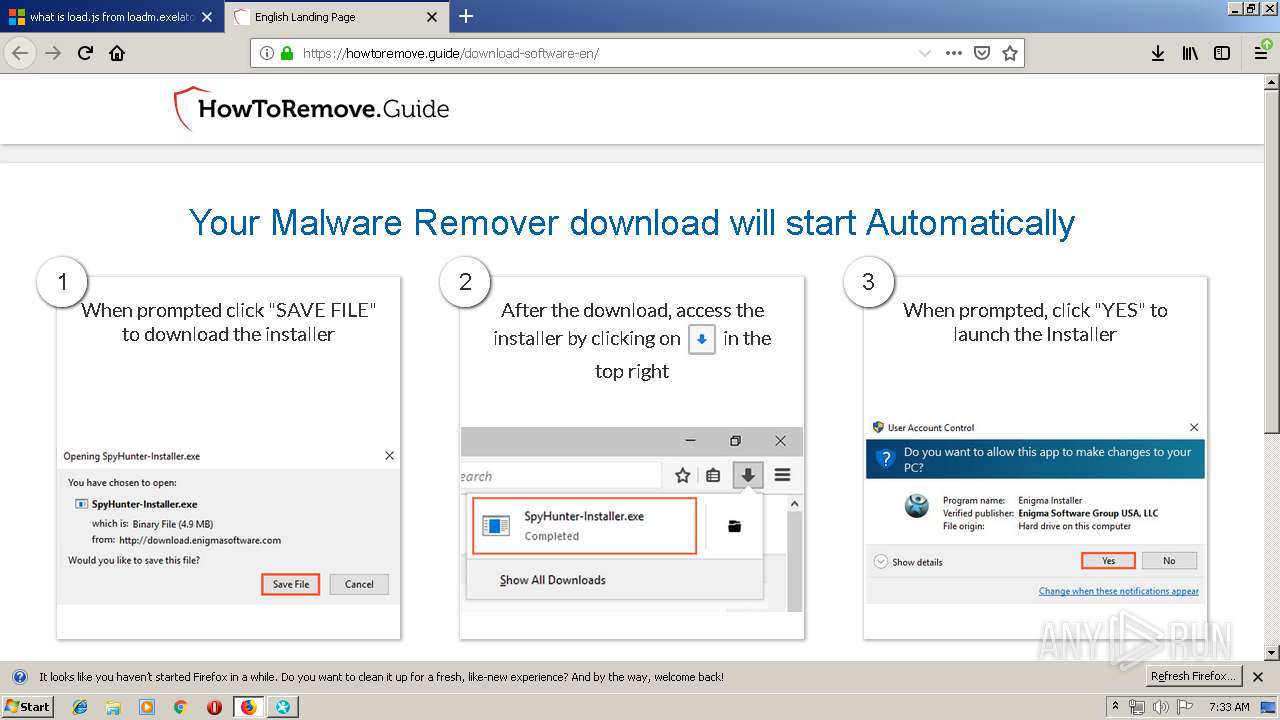Close the 'what is load.js' tab
The height and width of the screenshot is (720, 1280).
[x=207, y=17]
